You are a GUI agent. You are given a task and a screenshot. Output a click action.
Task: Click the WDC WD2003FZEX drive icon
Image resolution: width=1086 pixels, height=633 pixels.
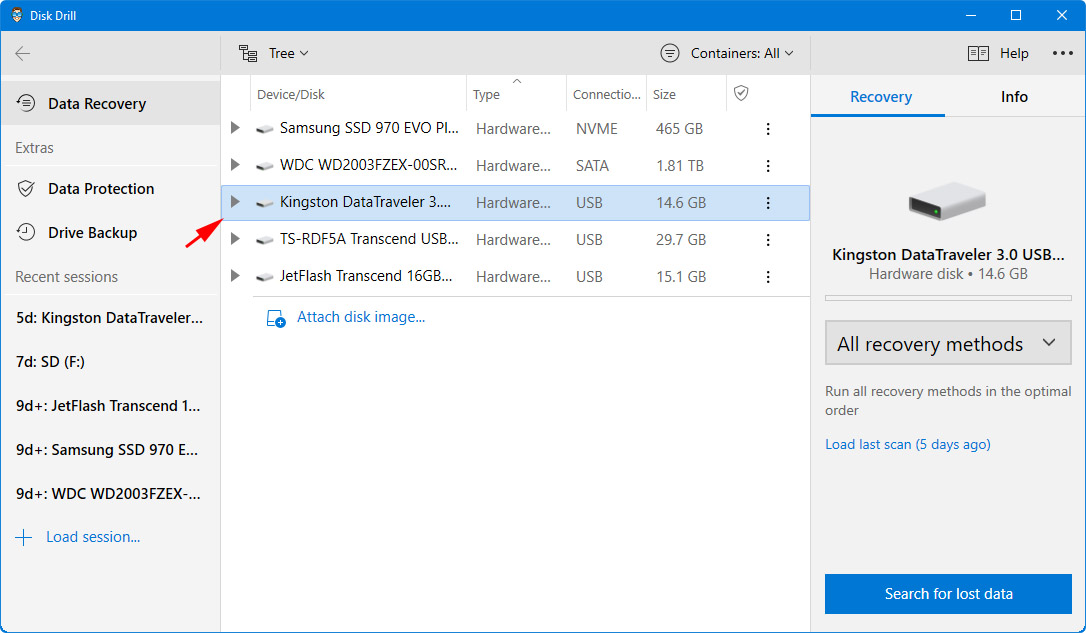[x=264, y=166]
